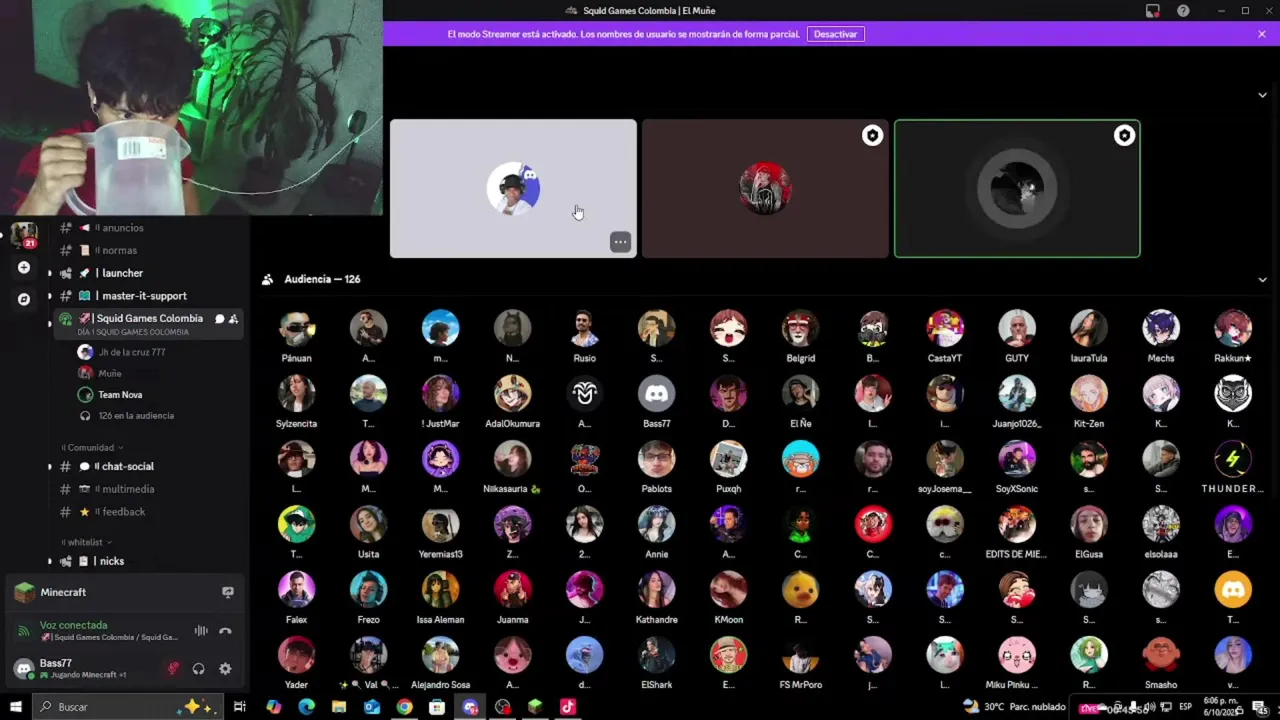Click the three-dots options on first speaker tile

click(x=621, y=242)
